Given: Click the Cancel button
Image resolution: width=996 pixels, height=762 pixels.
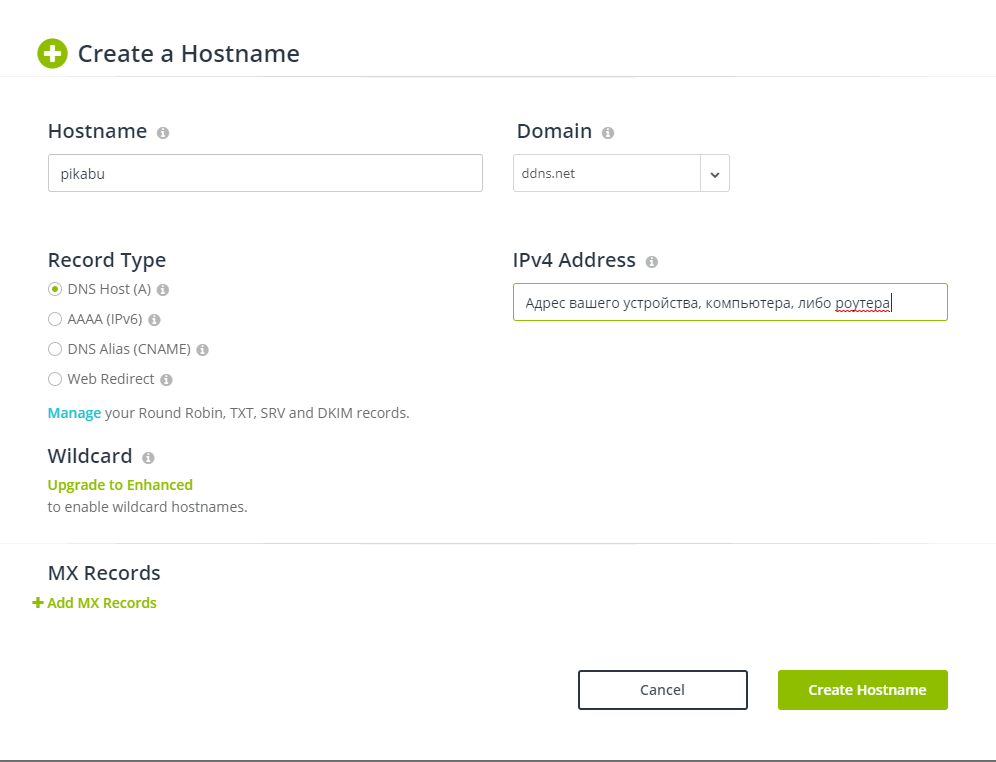Looking at the screenshot, I should [x=663, y=690].
